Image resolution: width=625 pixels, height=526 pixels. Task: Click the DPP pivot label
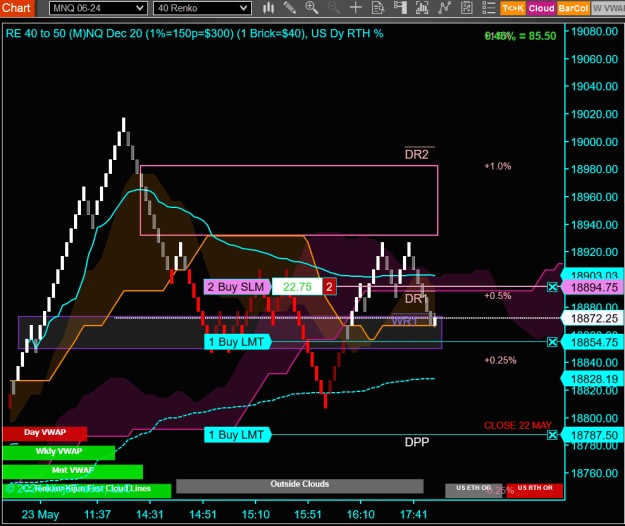coord(417,442)
